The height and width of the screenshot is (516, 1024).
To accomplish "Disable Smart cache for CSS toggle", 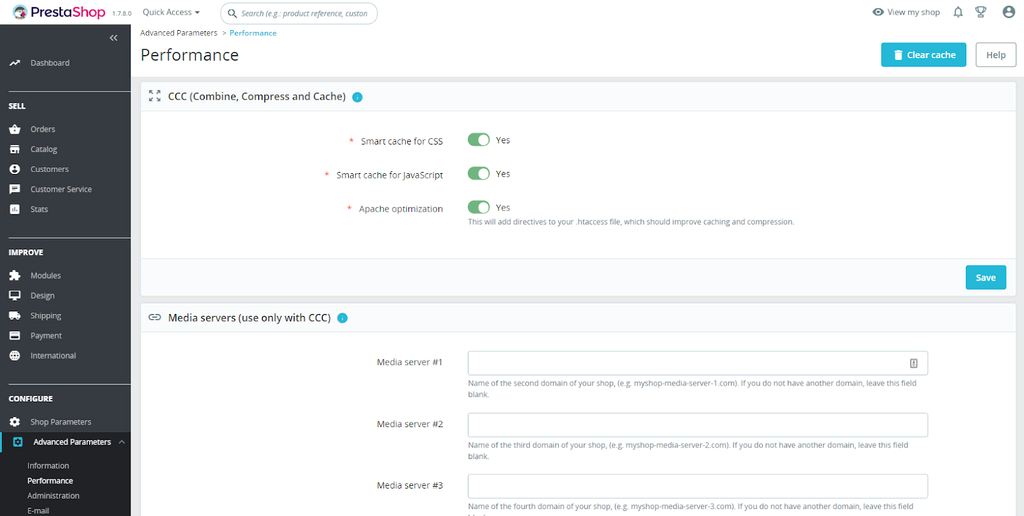I will pos(479,141).
